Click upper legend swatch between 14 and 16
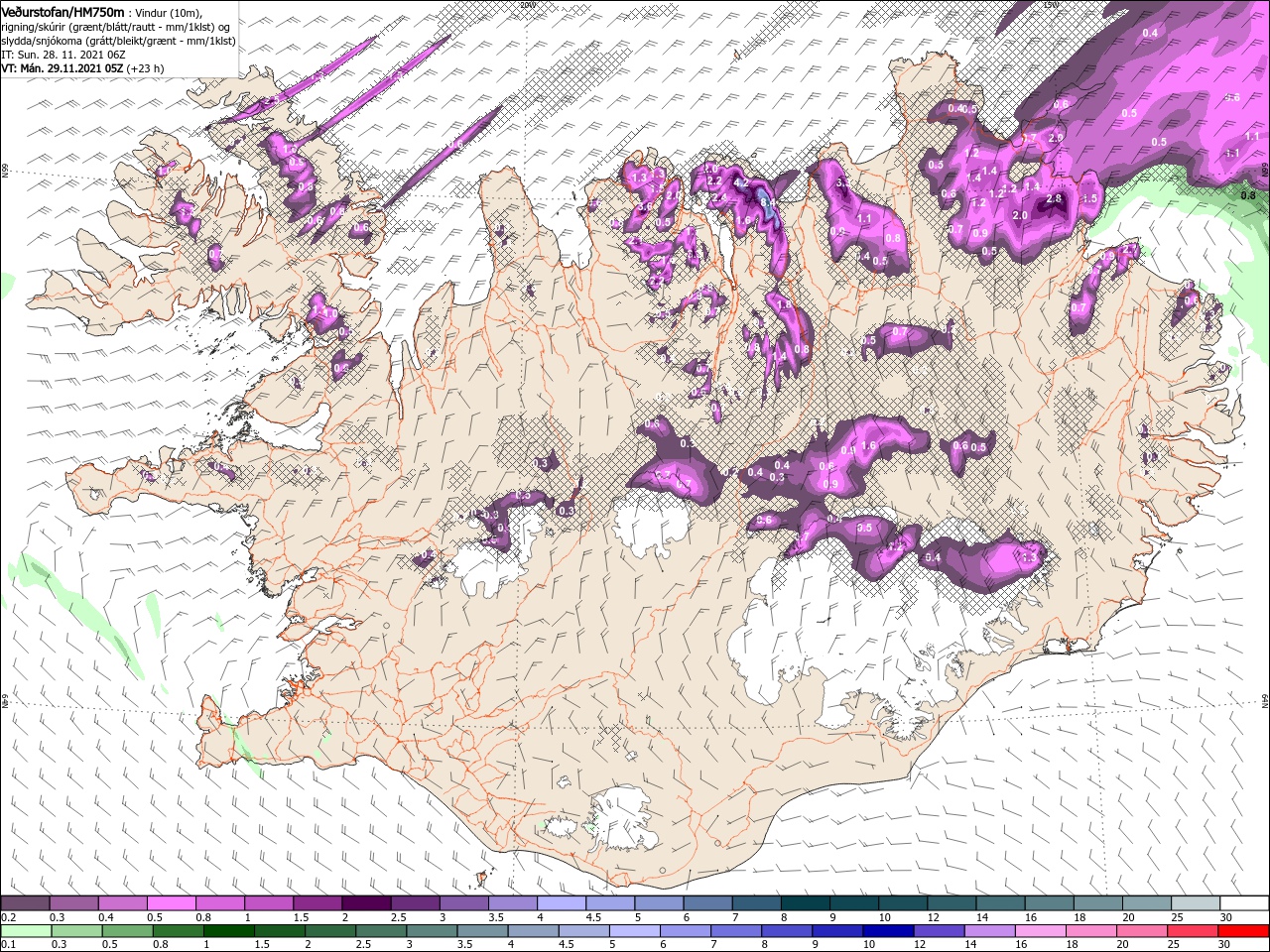The width and height of the screenshot is (1270, 952). click(x=999, y=903)
